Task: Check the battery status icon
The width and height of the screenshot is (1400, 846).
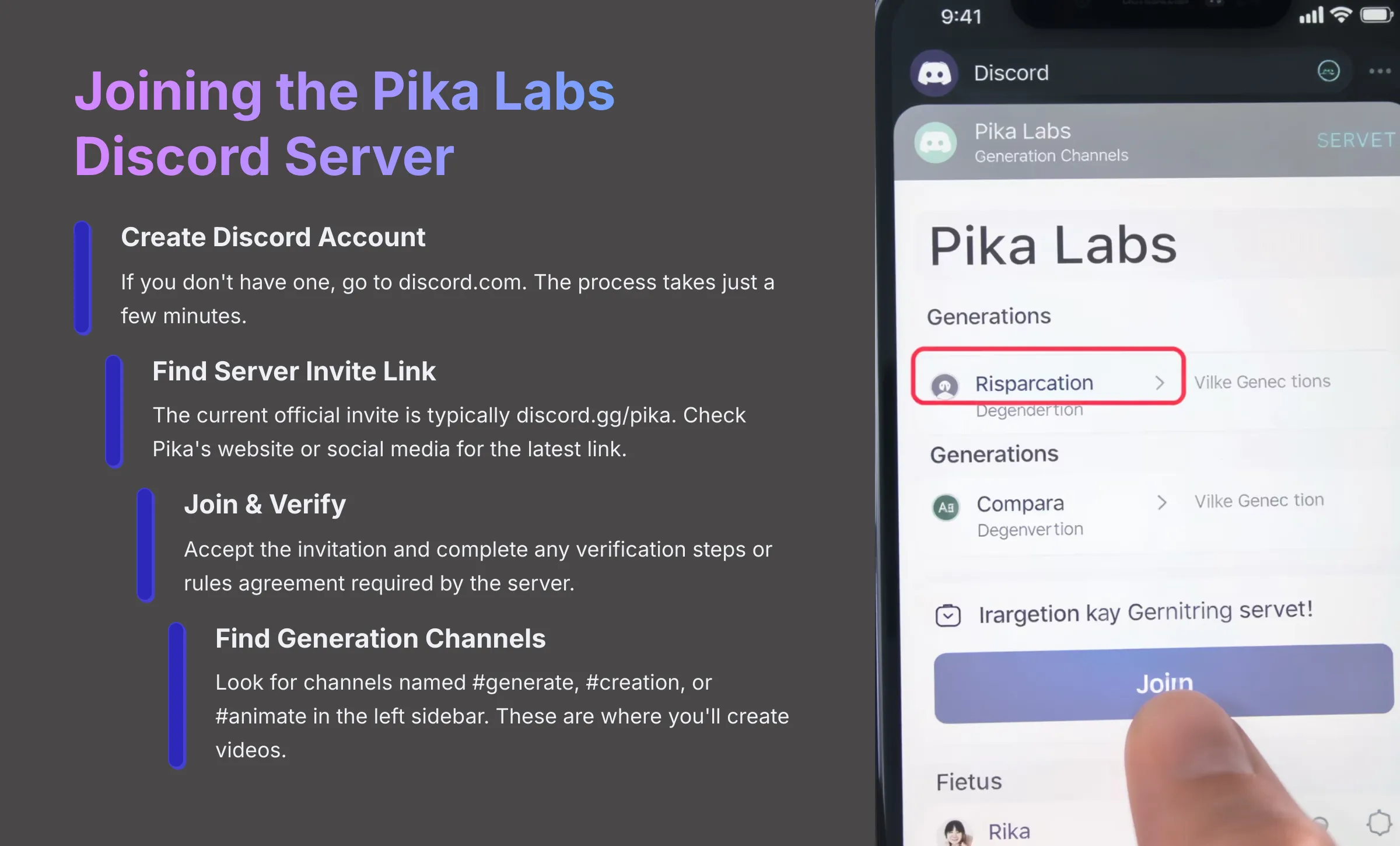Action: tap(1377, 15)
